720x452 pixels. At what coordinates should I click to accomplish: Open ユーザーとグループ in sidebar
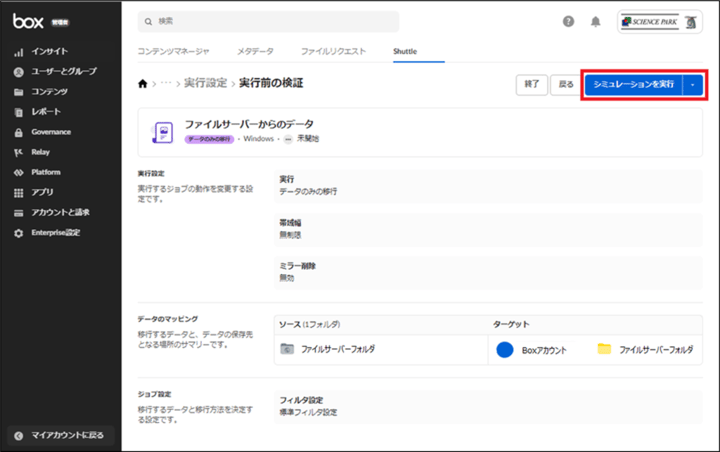tap(64, 72)
